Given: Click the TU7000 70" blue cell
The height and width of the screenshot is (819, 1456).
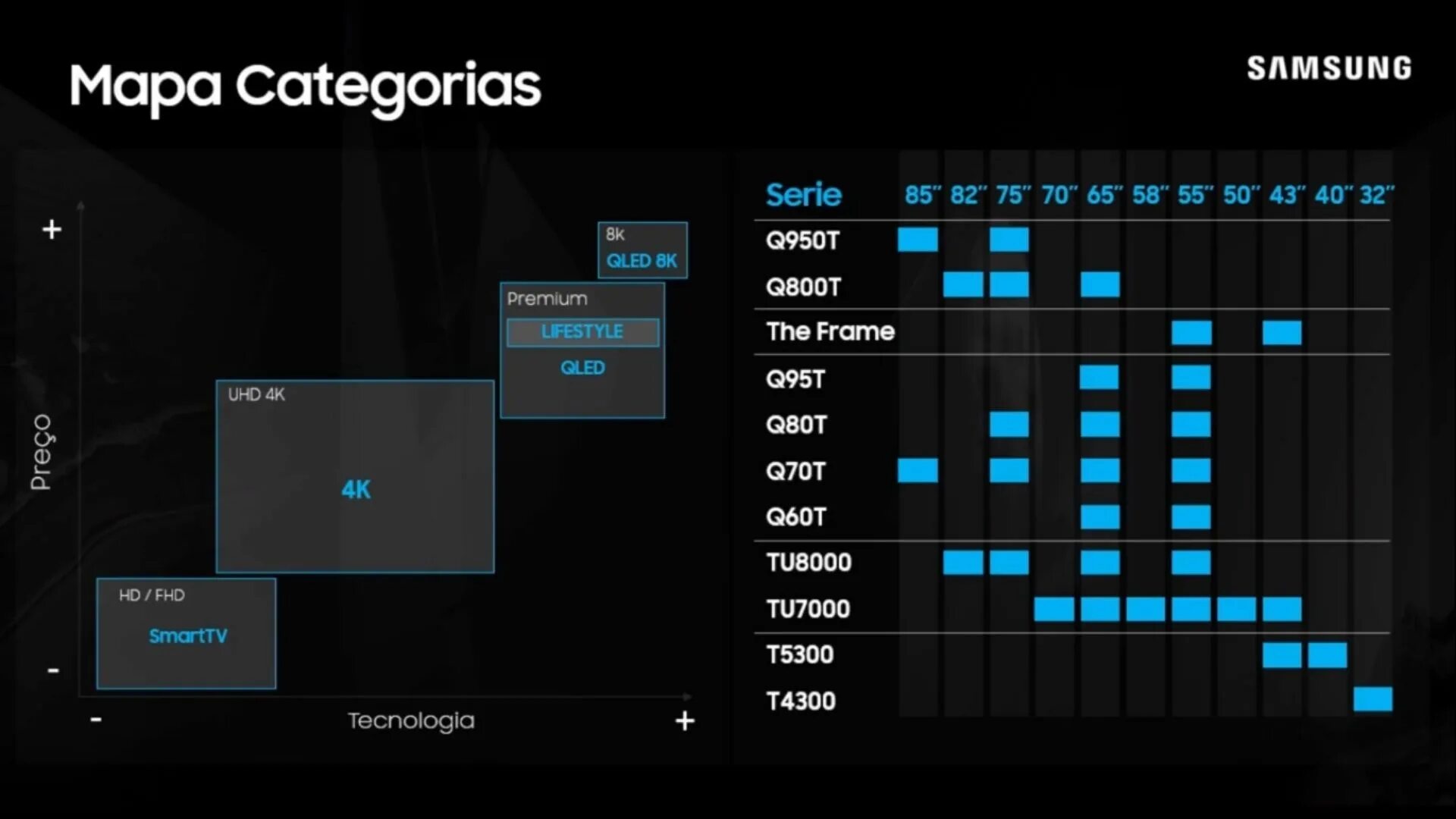Looking at the screenshot, I should pyautogui.click(x=1054, y=609).
